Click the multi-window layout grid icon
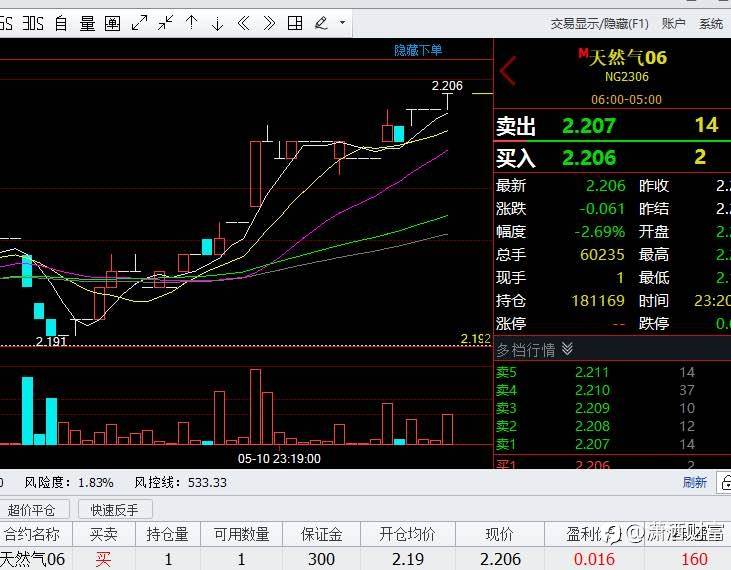731x570 pixels. coord(295,23)
